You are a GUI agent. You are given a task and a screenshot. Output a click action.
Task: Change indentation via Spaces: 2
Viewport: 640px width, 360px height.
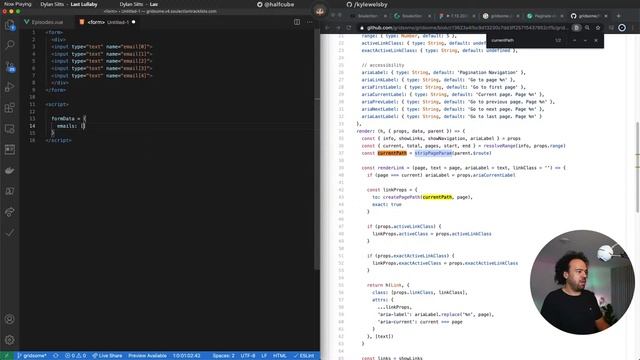223,356
